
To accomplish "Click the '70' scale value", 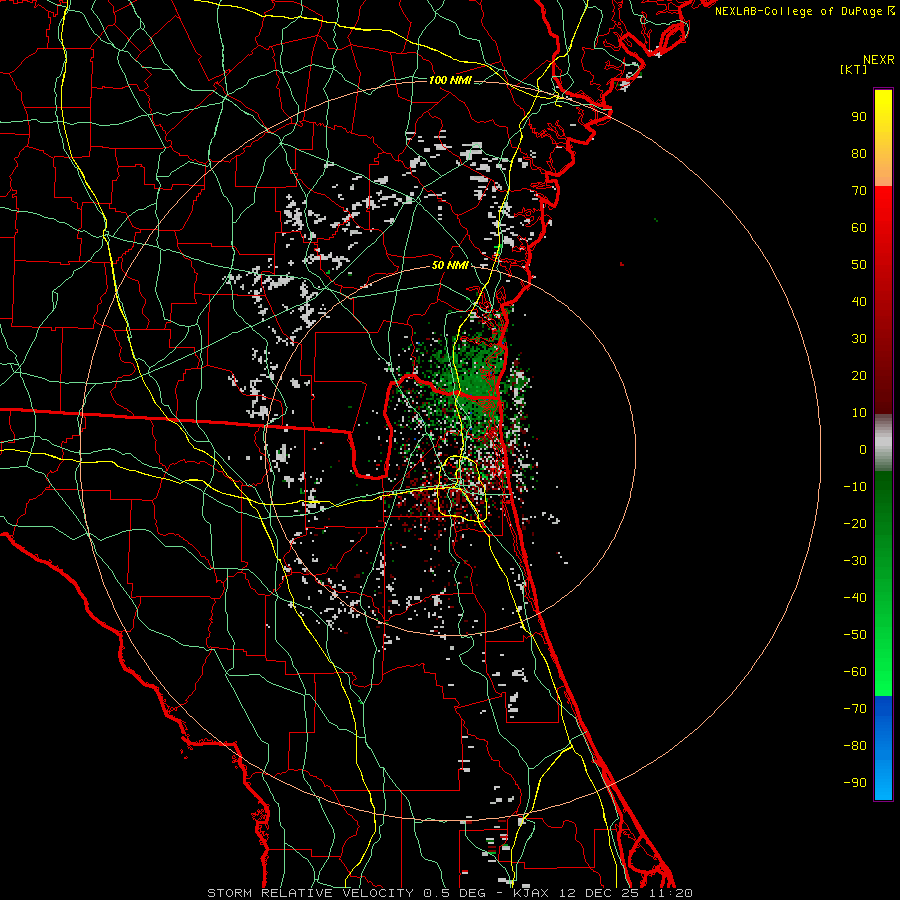I will pyautogui.click(x=859, y=191).
